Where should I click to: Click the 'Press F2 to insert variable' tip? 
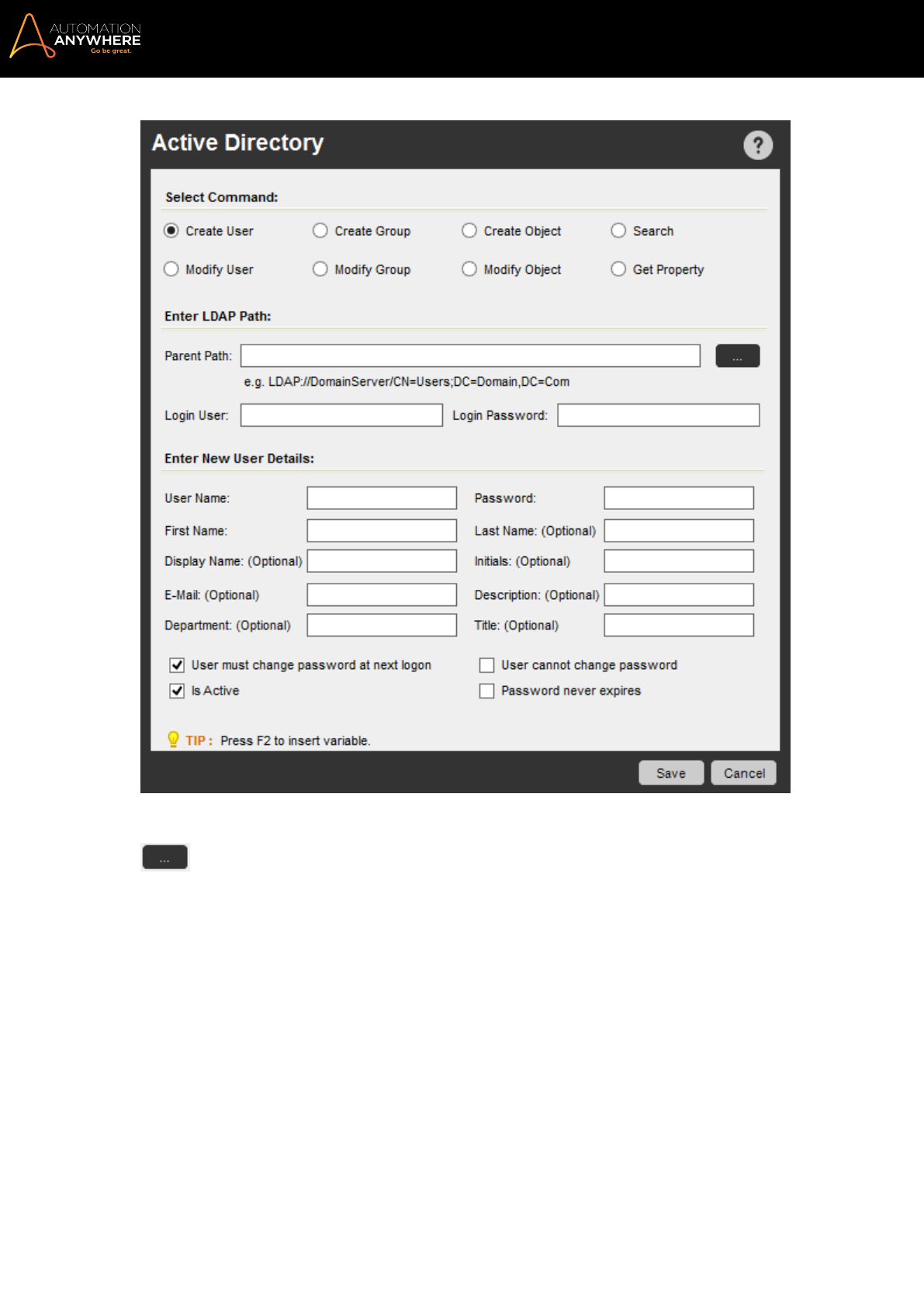point(295,741)
